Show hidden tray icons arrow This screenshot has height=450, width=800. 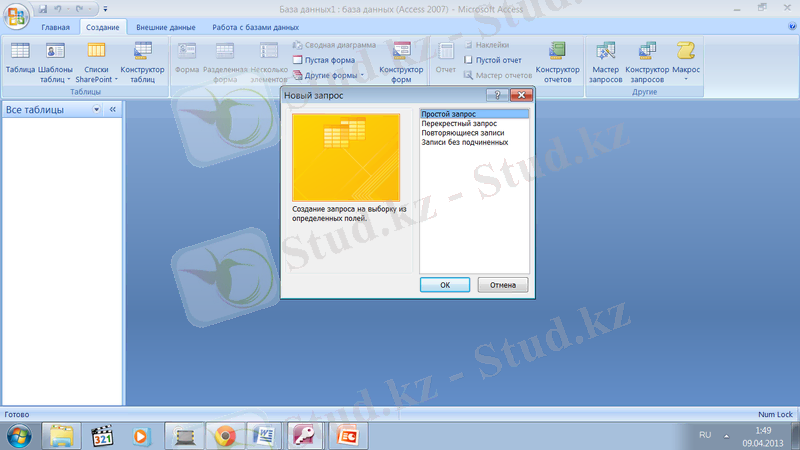tap(727, 436)
